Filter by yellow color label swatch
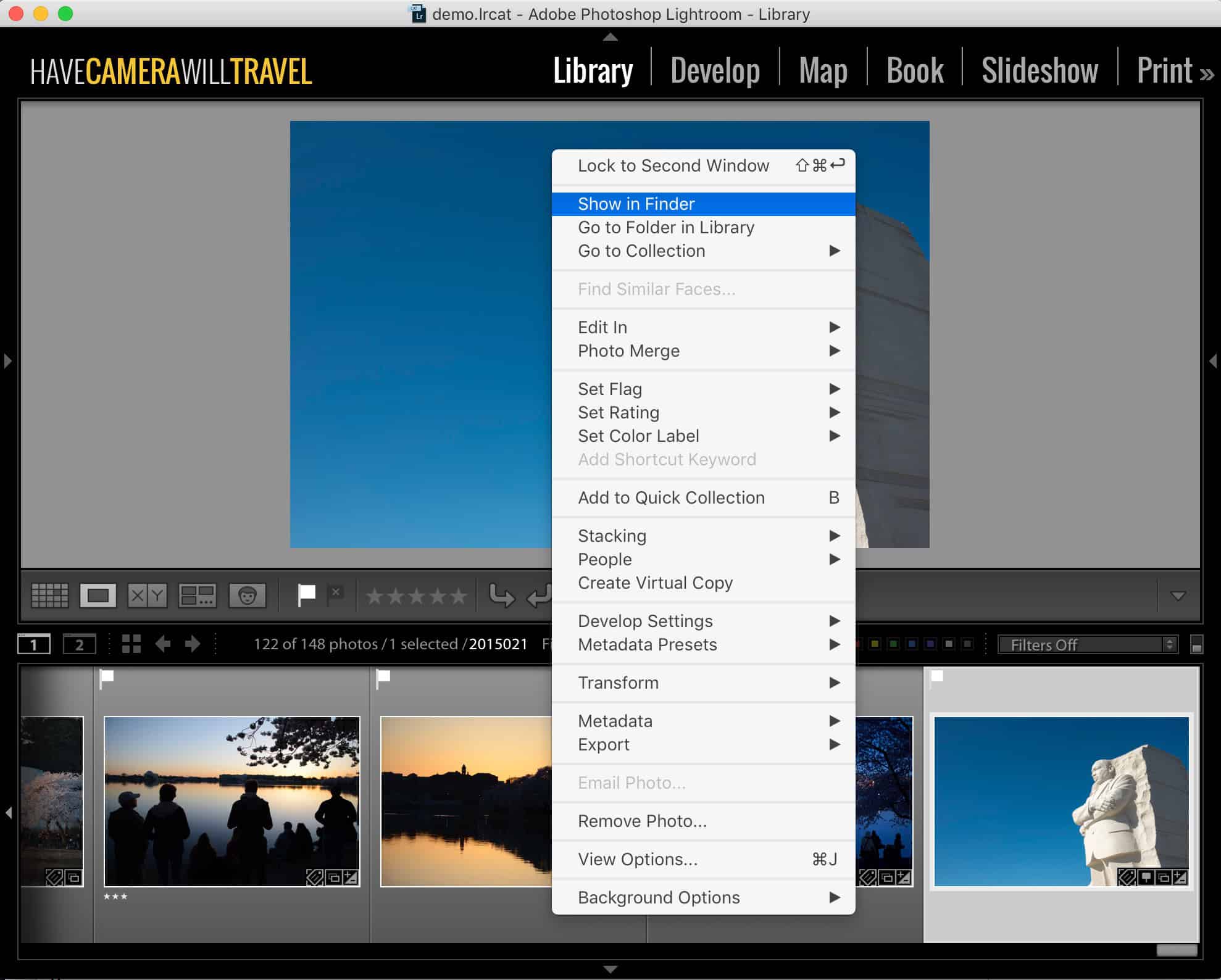The height and width of the screenshot is (980, 1221). (875, 644)
